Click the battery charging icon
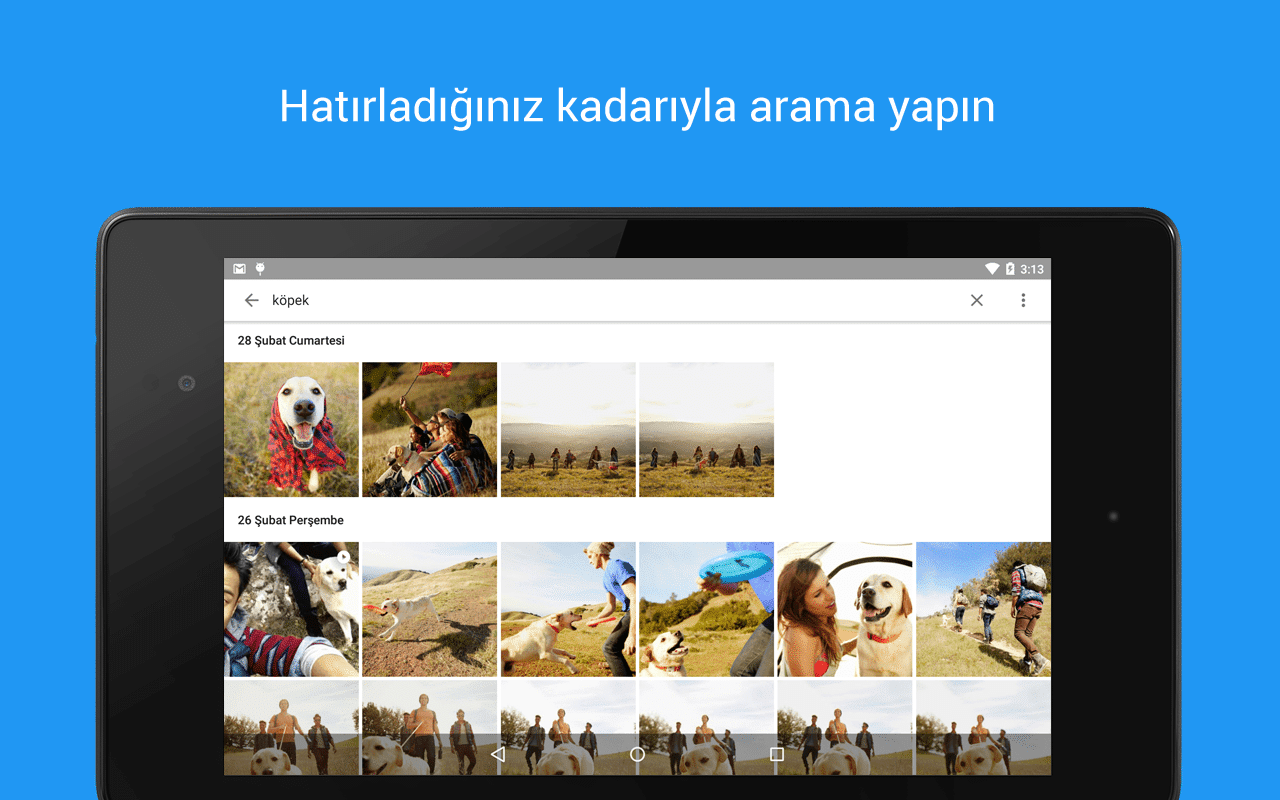The image size is (1280, 800). click(x=1010, y=268)
